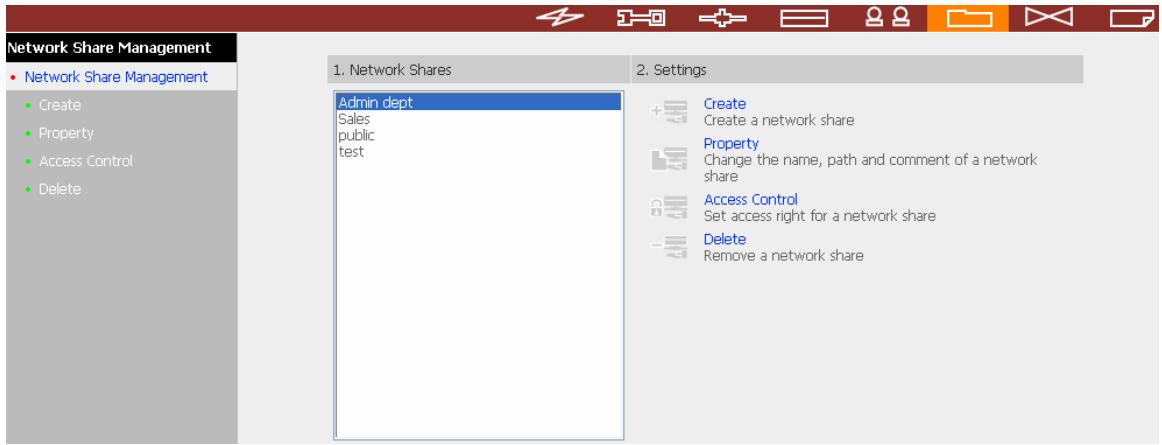Open the user management people icon
The height and width of the screenshot is (445, 1162).
(887, 17)
